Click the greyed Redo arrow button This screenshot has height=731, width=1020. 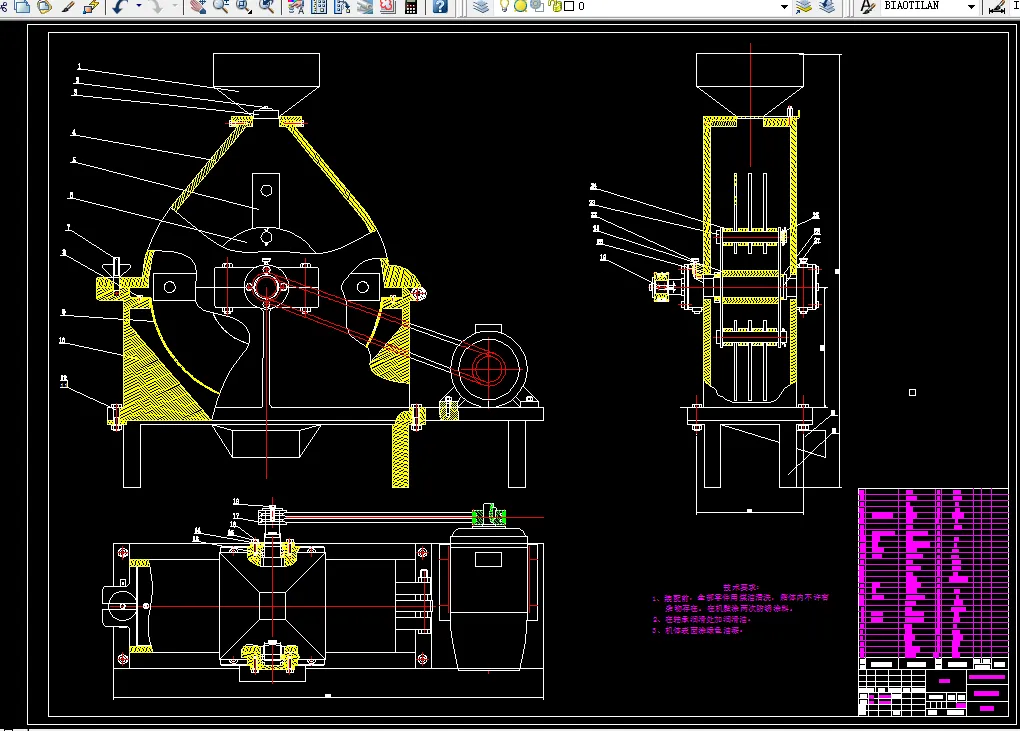156,7
